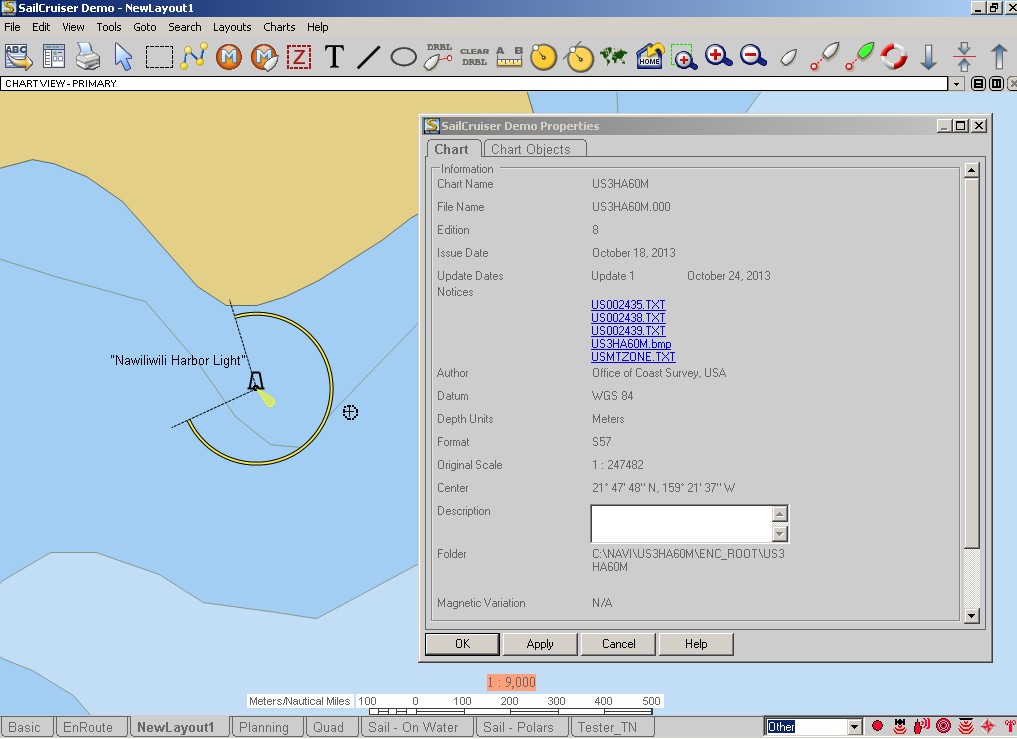Click the Properties dialog scrollbar down arrow

pyautogui.click(x=971, y=616)
